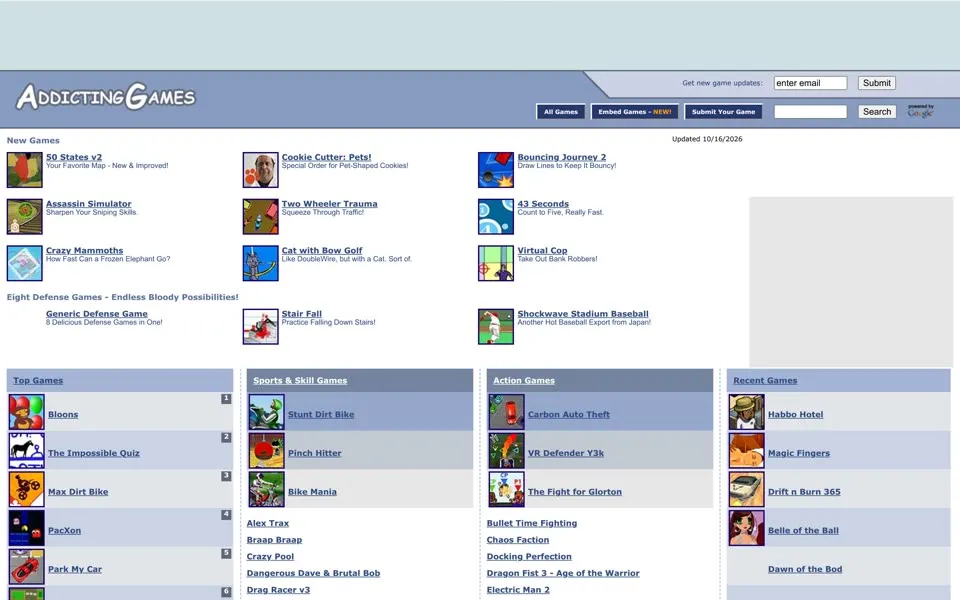
Task: Open the Recent Games category header
Action: (765, 380)
